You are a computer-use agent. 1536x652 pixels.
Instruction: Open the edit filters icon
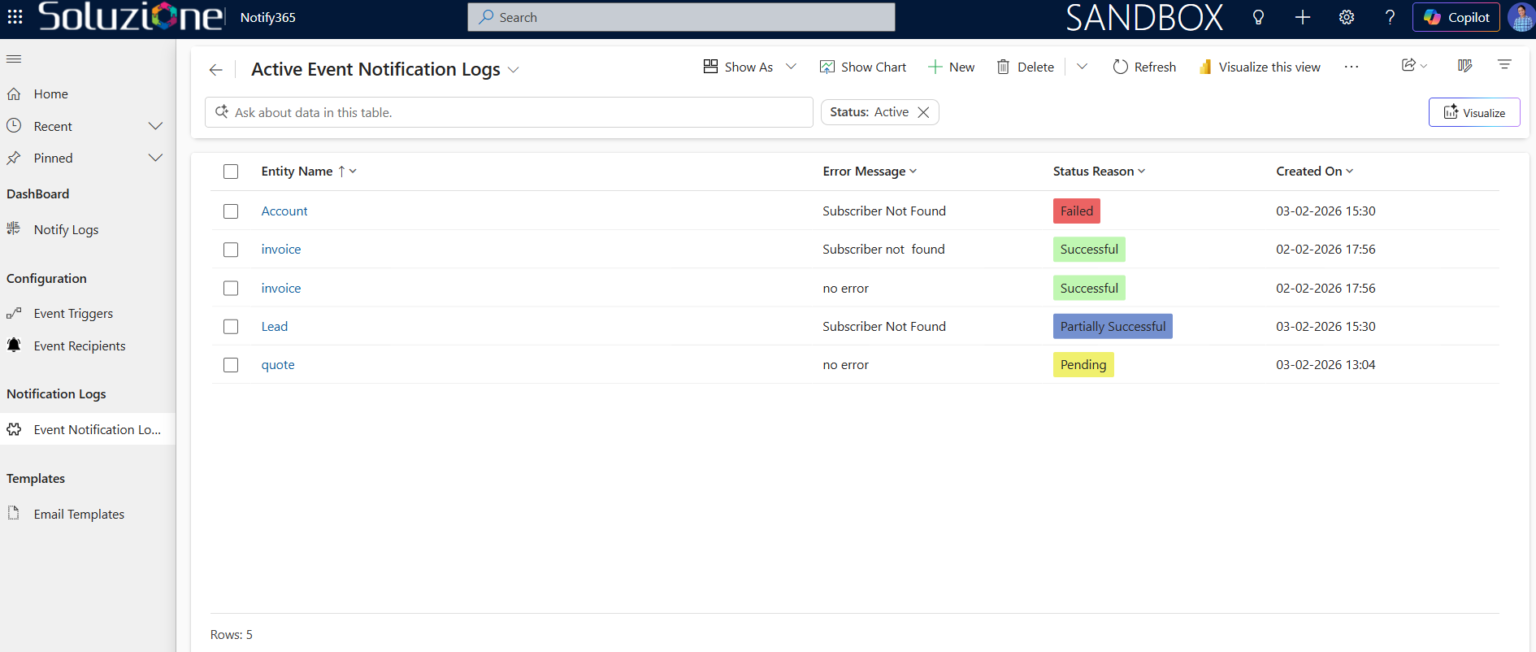(x=1504, y=65)
